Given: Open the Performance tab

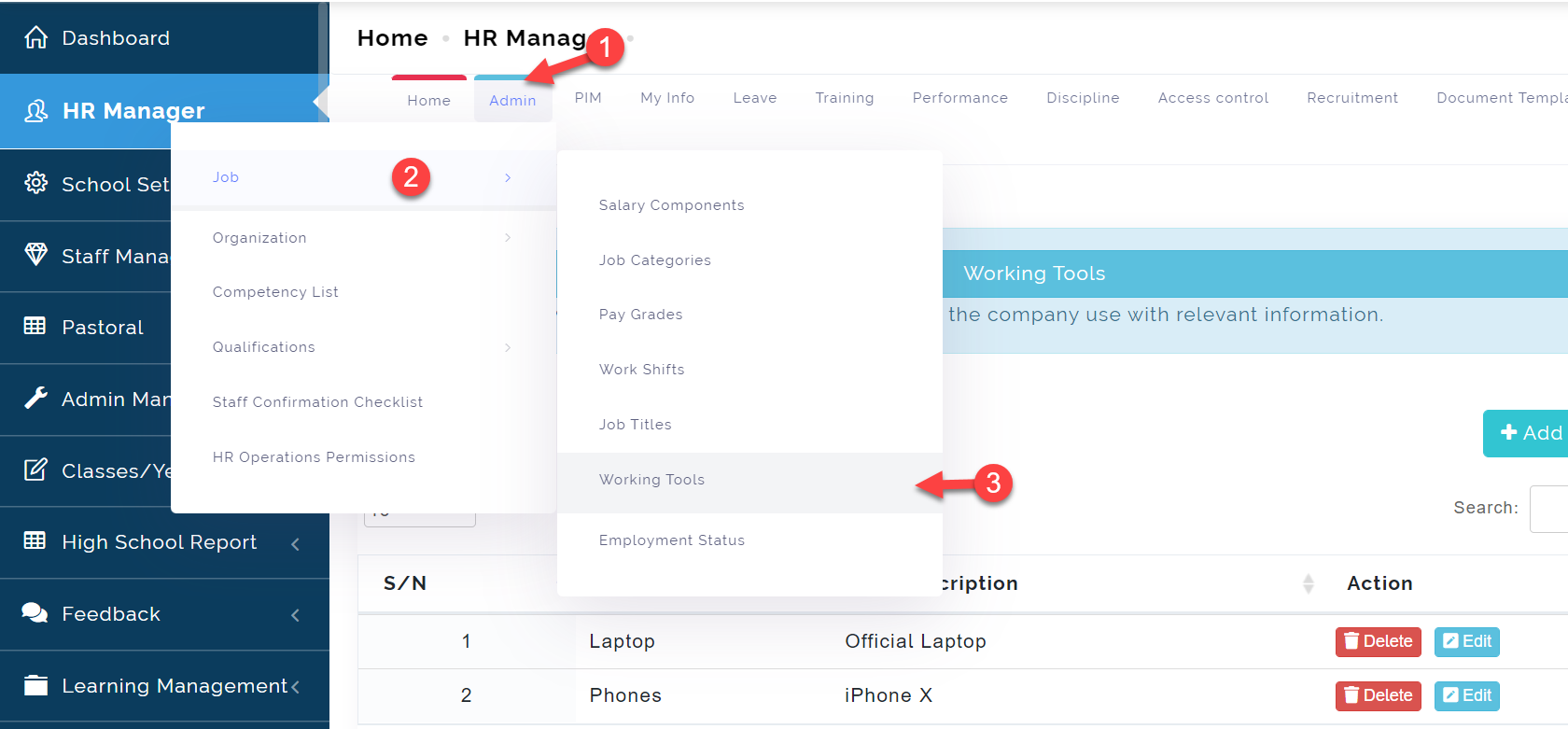Looking at the screenshot, I should tap(960, 98).
